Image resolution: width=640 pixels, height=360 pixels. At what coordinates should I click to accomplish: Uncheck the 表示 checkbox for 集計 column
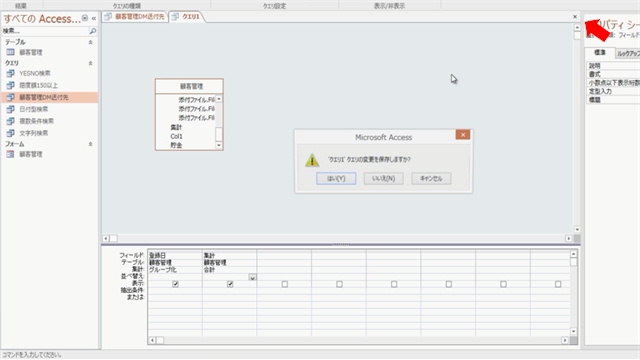(230, 284)
